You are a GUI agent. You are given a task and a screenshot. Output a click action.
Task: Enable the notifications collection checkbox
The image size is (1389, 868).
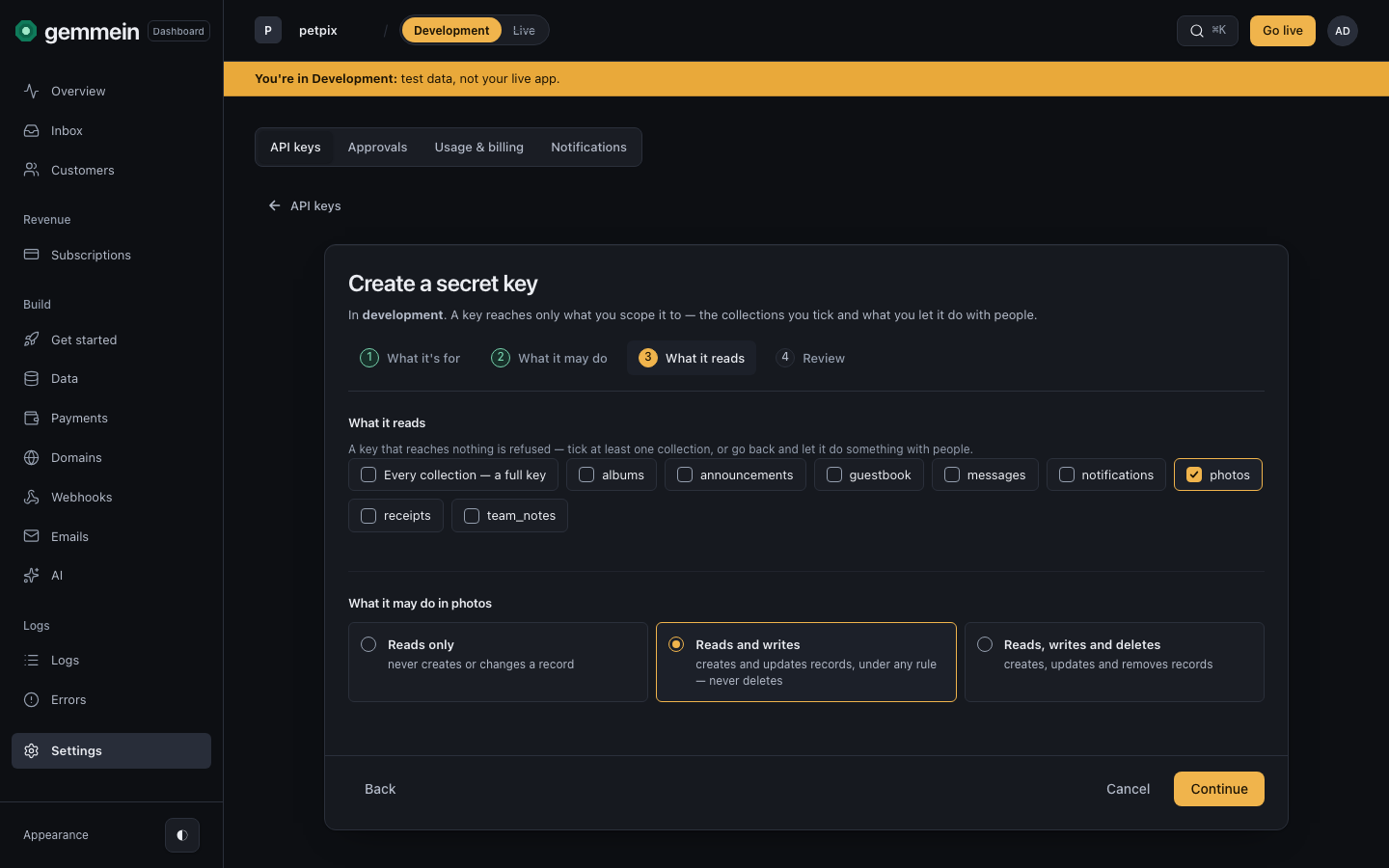click(x=1067, y=475)
